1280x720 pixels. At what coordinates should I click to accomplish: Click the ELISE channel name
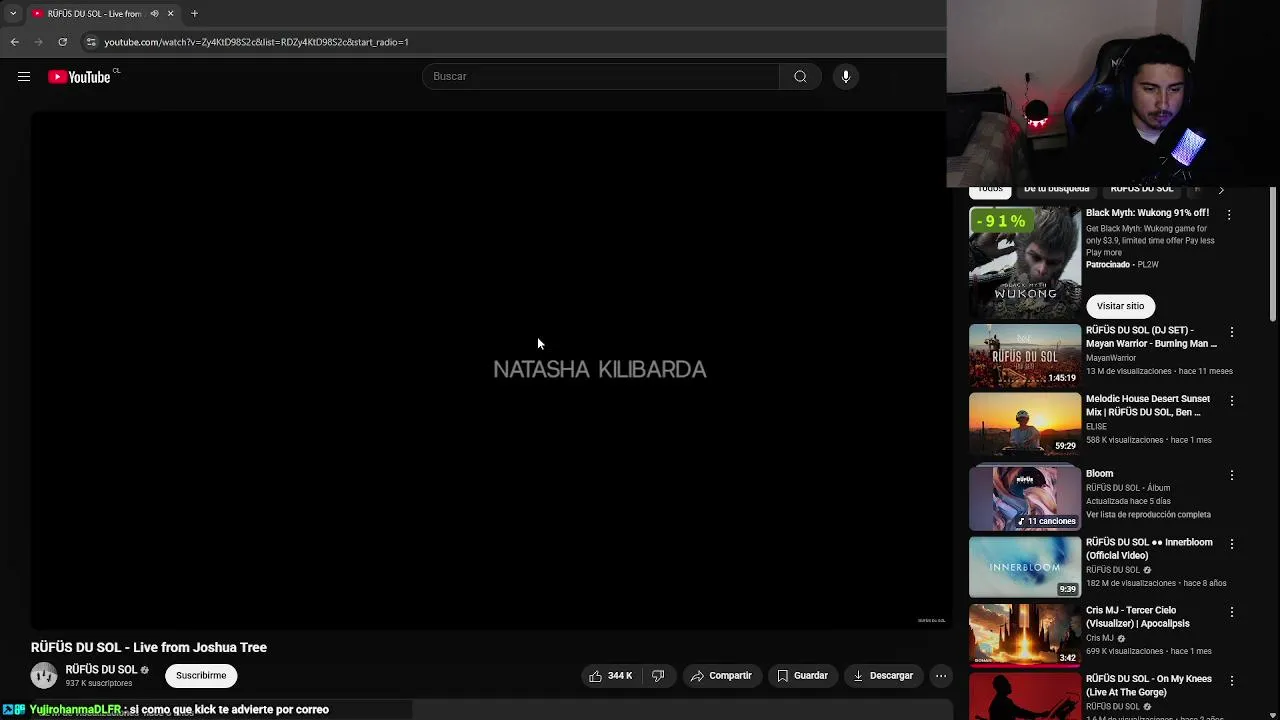point(1096,427)
